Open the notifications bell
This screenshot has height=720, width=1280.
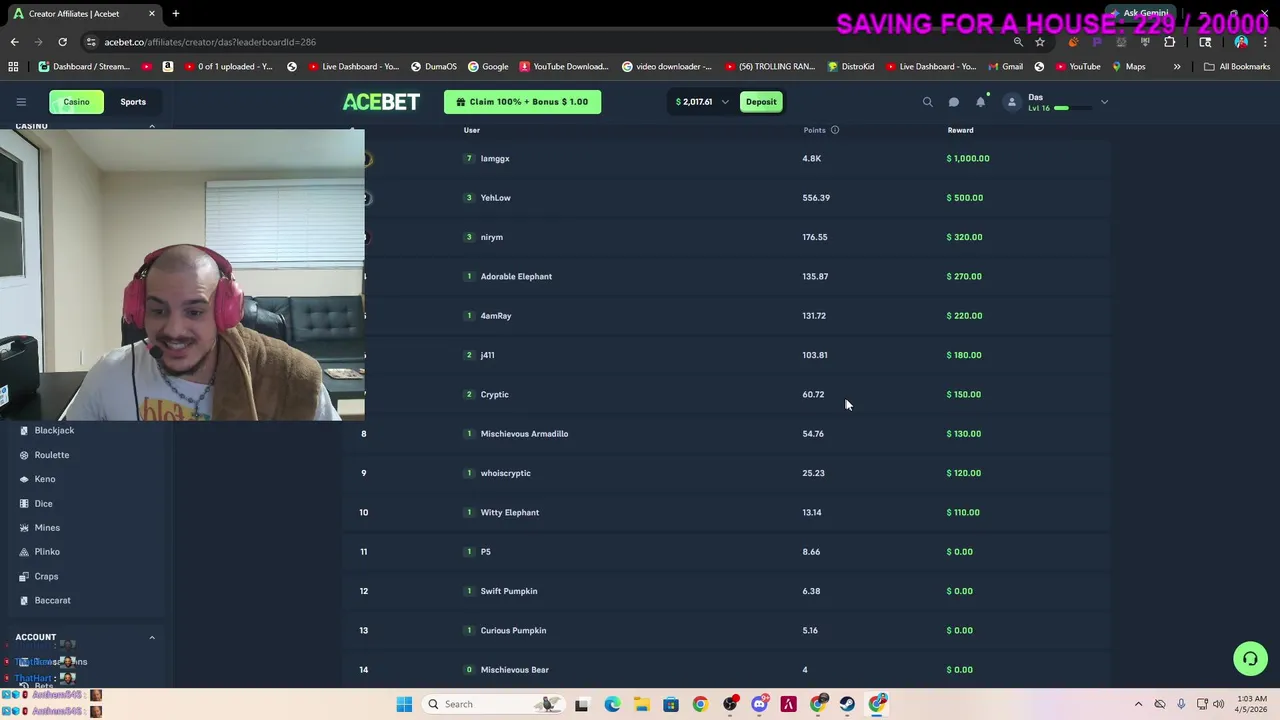point(981,102)
